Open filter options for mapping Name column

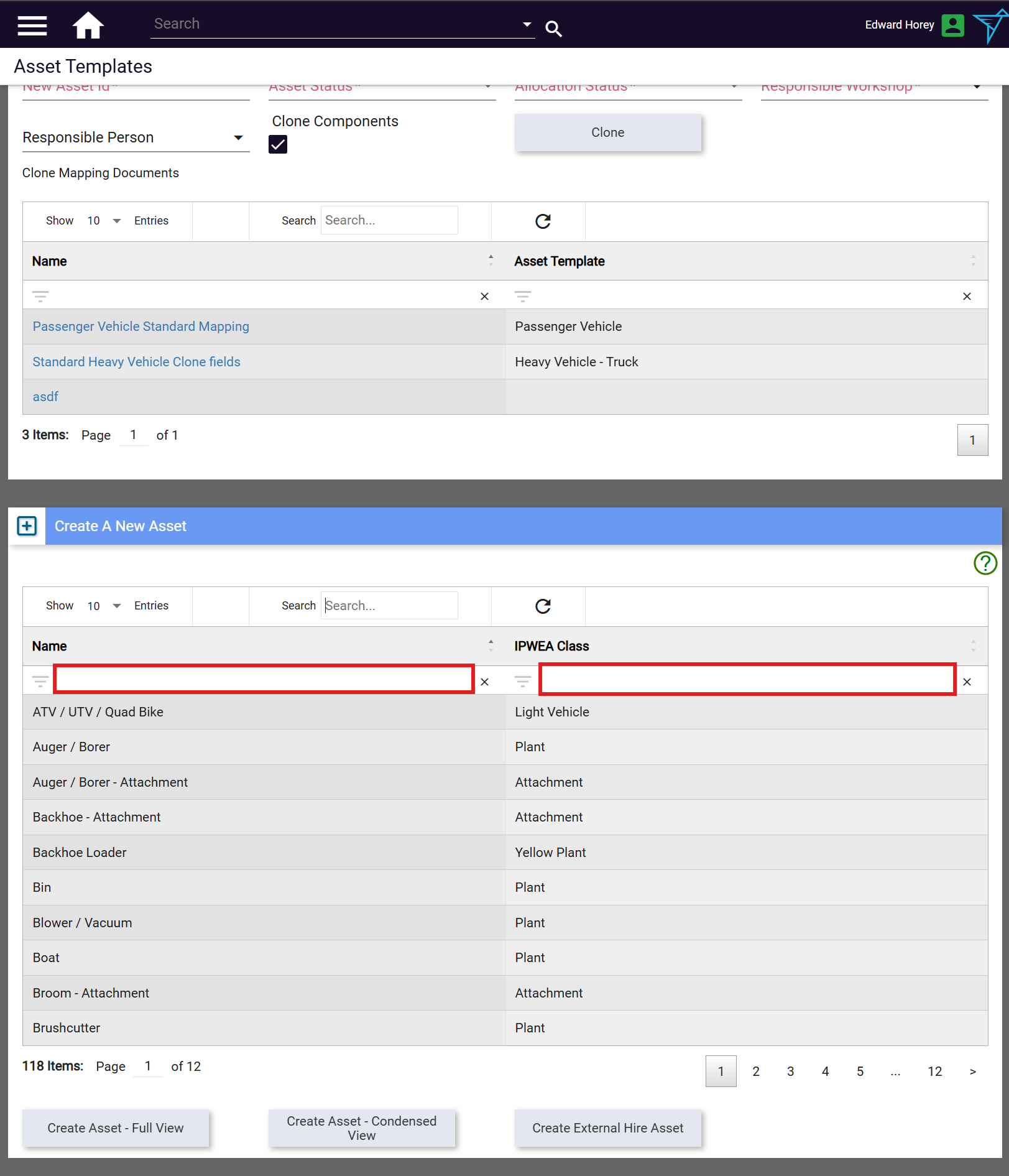[40, 297]
